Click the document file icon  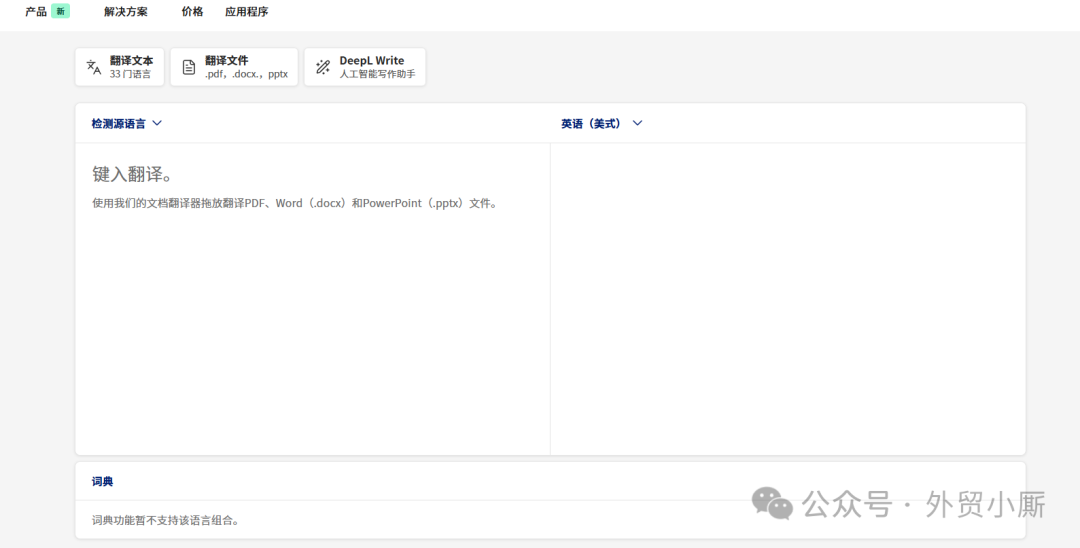point(189,67)
